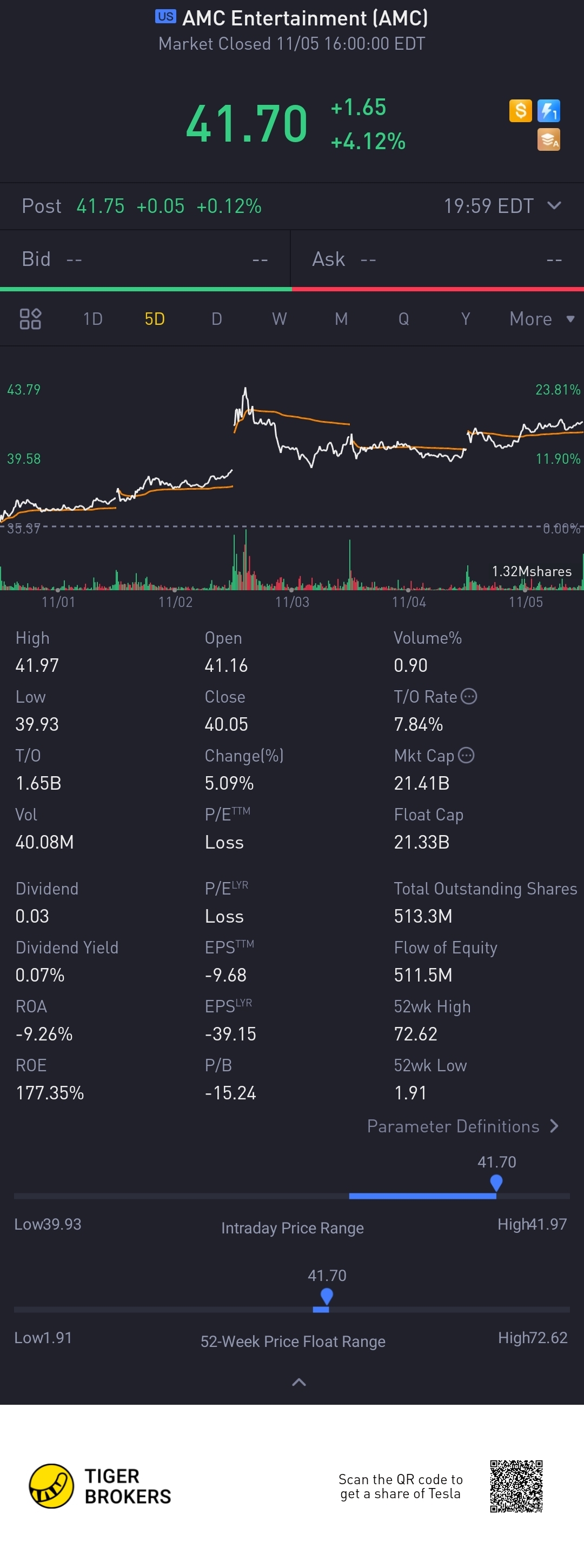Switch to the W weekly chart tab
Viewport: 584px width, 1568px height.
pos(279,319)
